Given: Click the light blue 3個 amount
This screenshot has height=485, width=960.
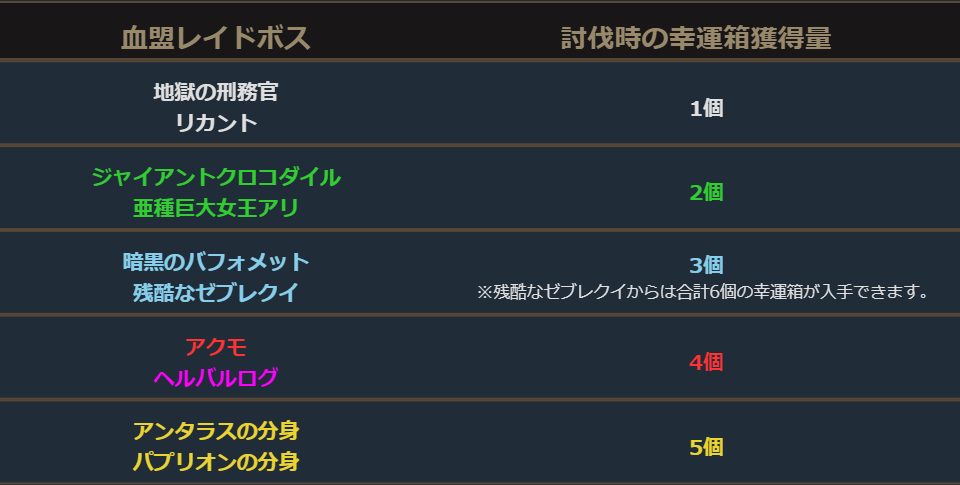Looking at the screenshot, I should click(706, 266).
